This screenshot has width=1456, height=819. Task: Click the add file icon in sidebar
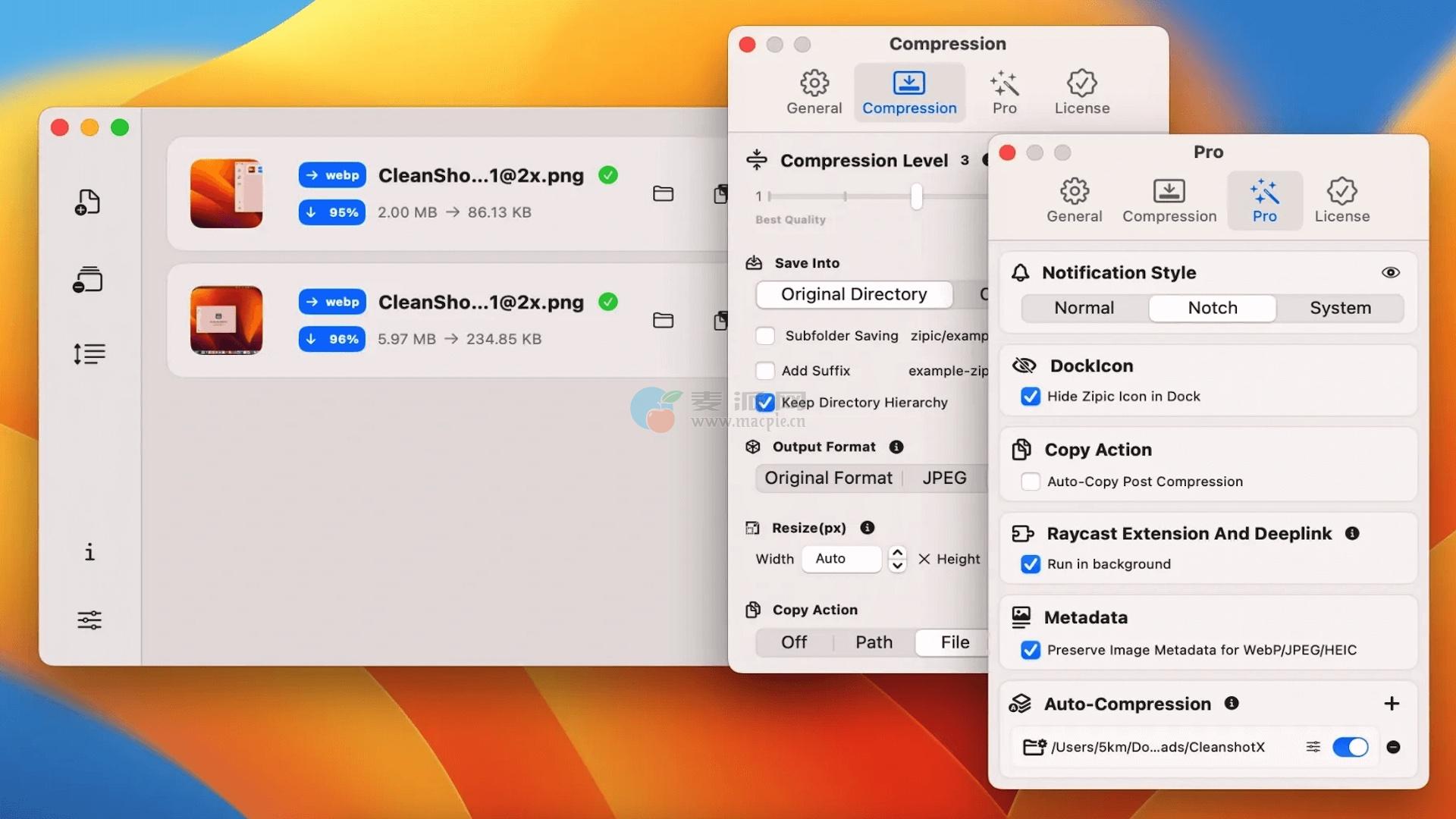pyautogui.click(x=88, y=202)
